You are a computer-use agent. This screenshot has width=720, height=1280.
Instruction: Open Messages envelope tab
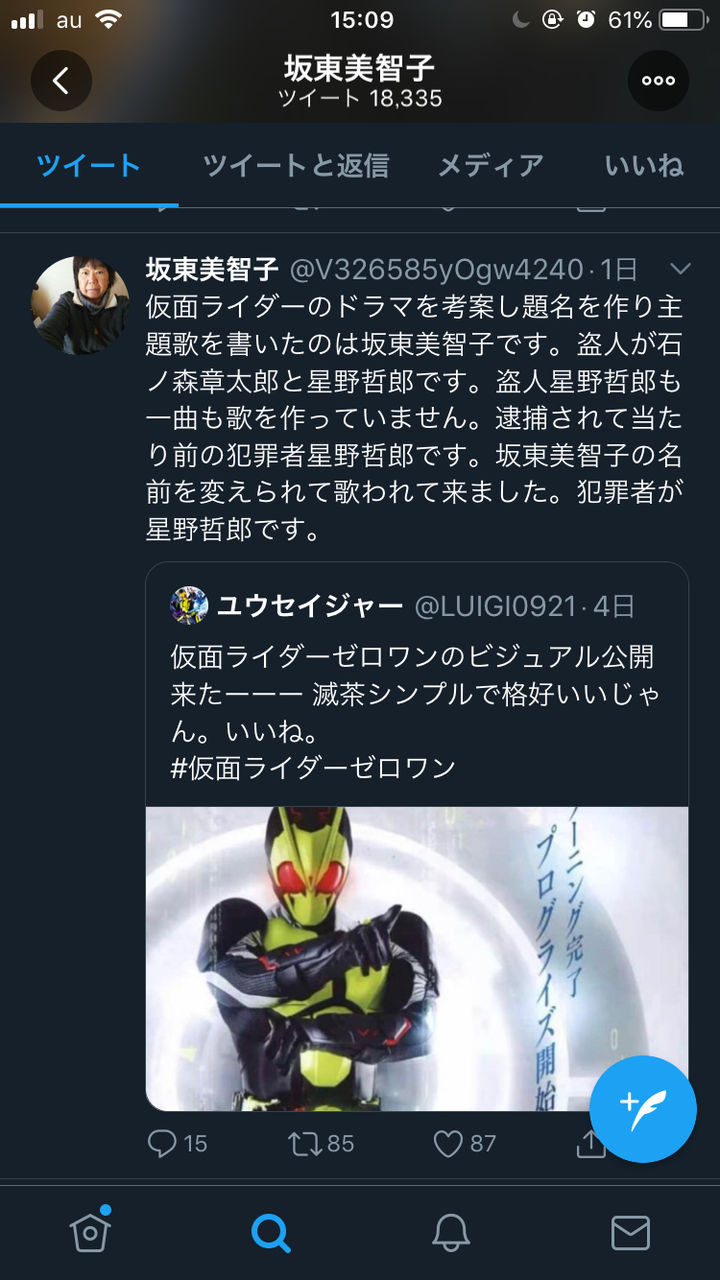click(x=630, y=1233)
